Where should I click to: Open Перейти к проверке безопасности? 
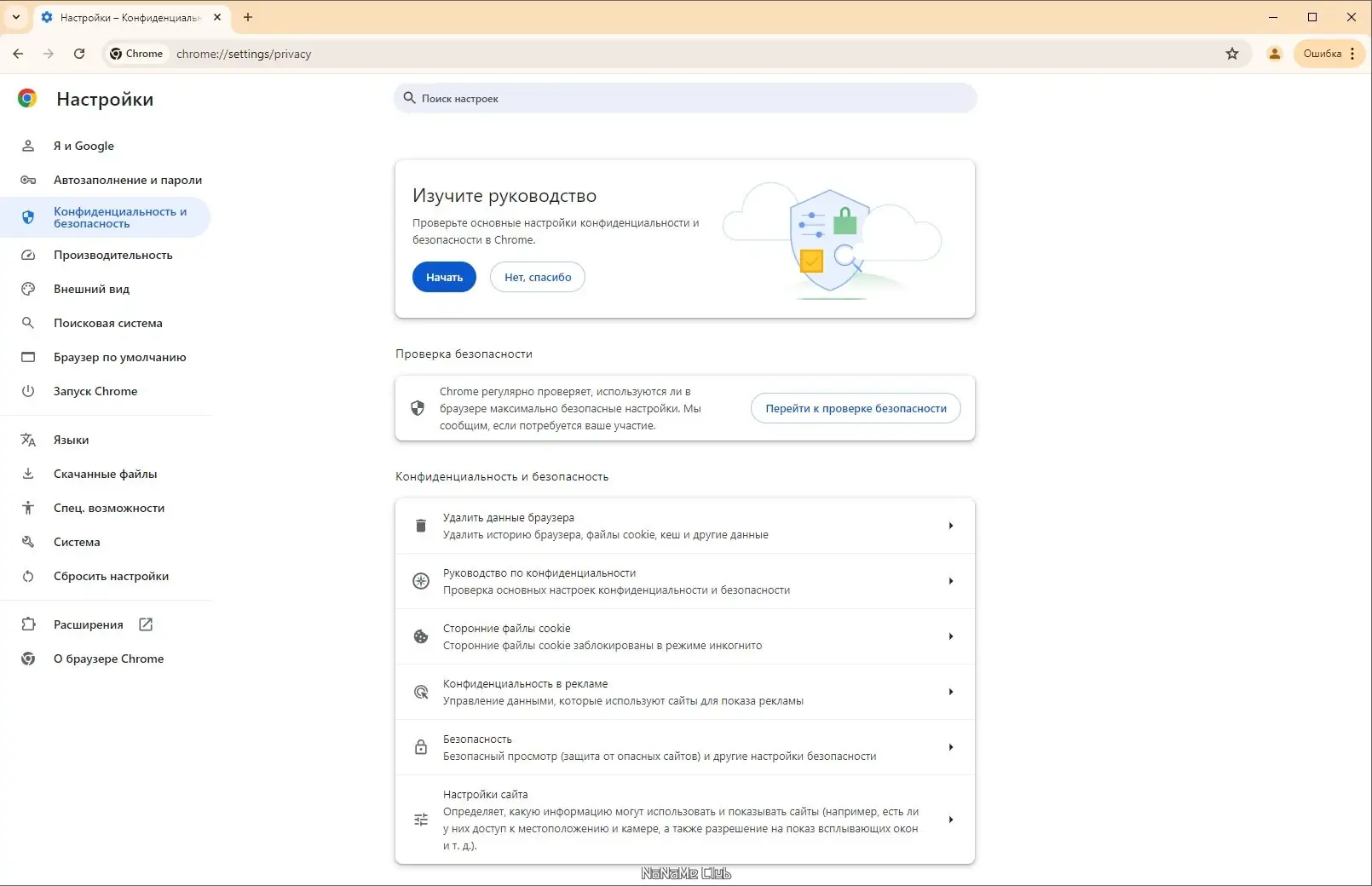click(x=855, y=408)
